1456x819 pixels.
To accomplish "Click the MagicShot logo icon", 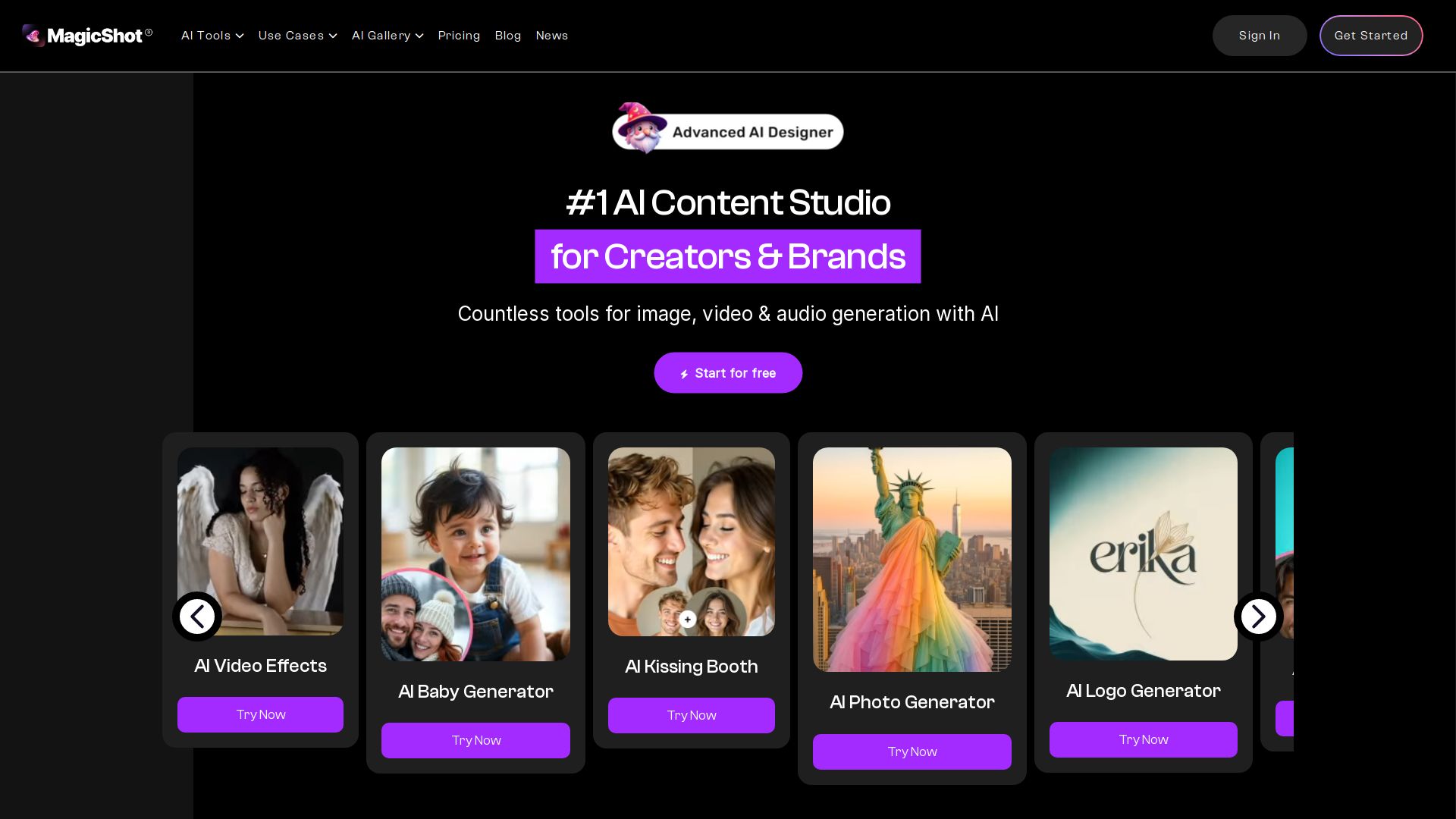I will [x=33, y=36].
